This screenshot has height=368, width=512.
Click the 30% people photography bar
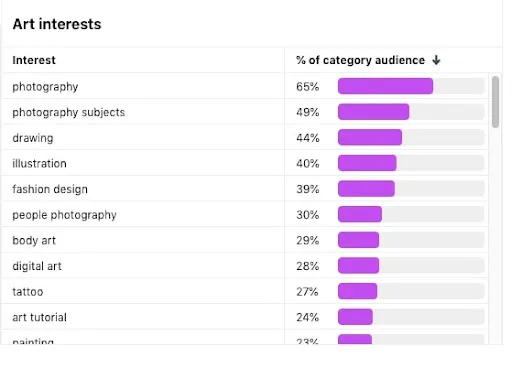(x=360, y=215)
